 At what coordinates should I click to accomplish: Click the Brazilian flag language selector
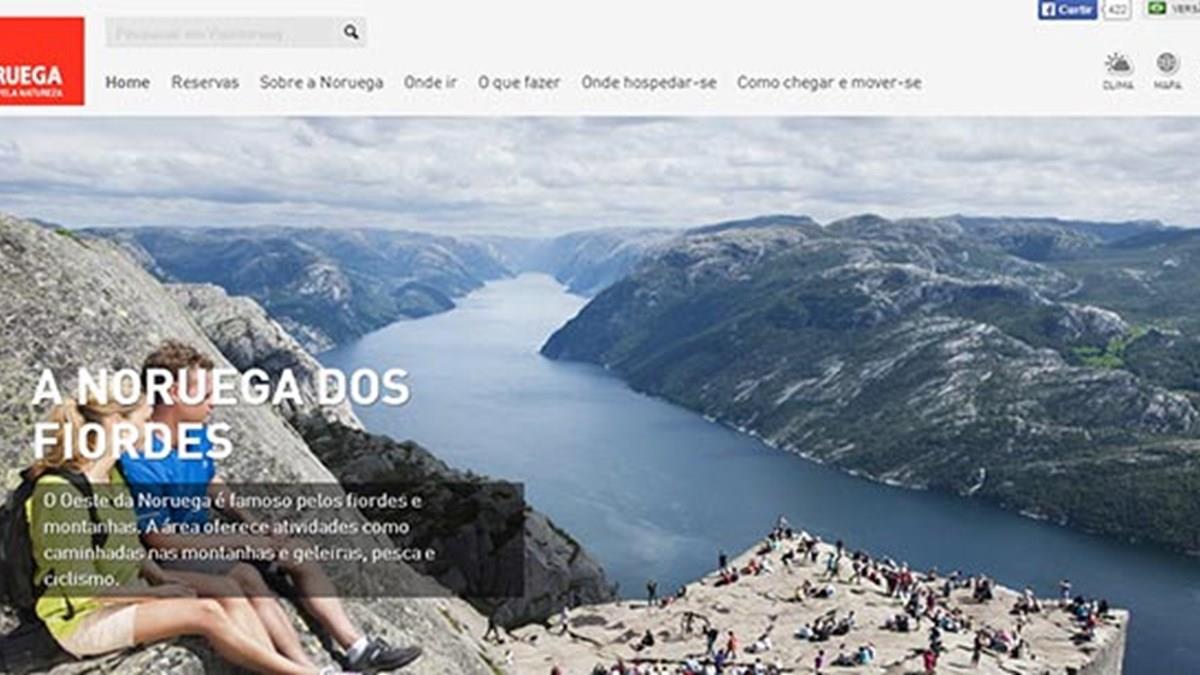pyautogui.click(x=1157, y=8)
